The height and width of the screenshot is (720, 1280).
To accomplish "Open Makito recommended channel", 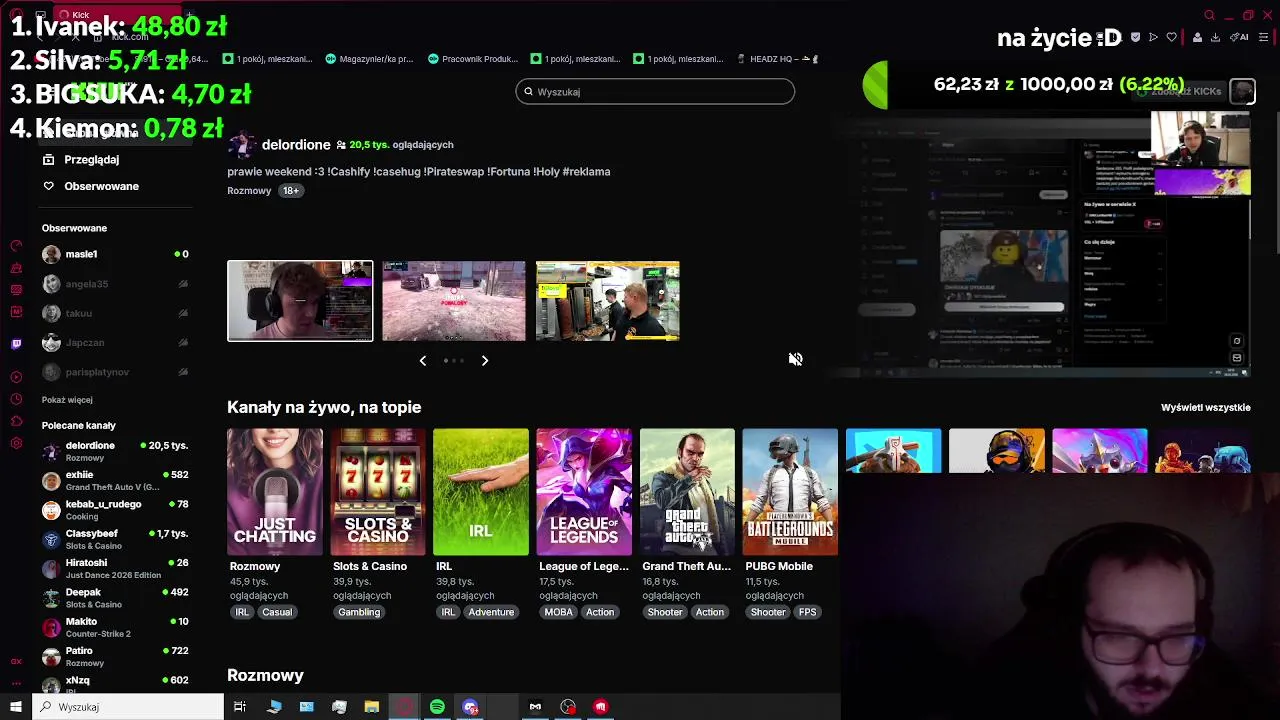I will coord(115,627).
